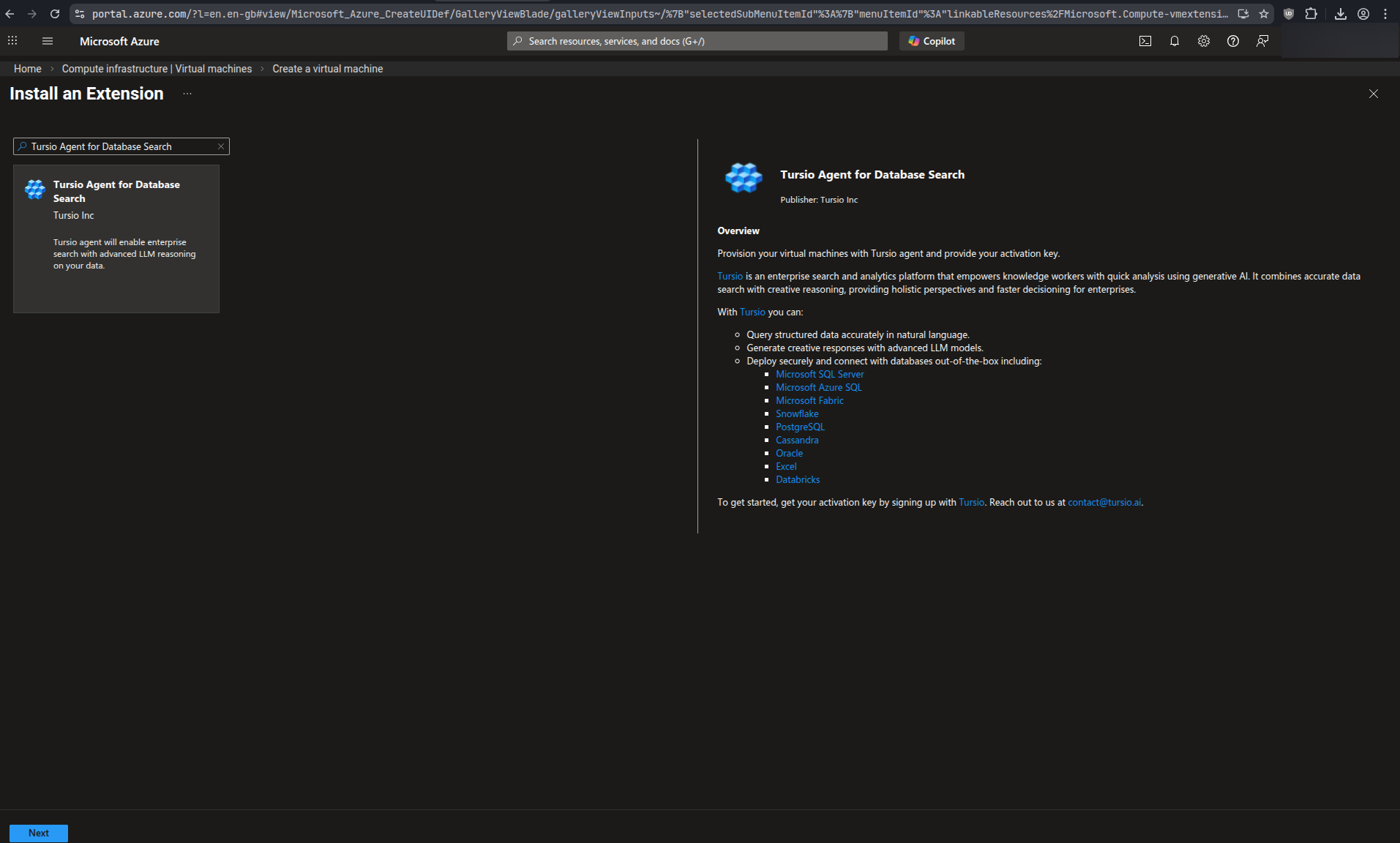Click the Next button
The width and height of the screenshot is (1400, 843).
click(38, 833)
